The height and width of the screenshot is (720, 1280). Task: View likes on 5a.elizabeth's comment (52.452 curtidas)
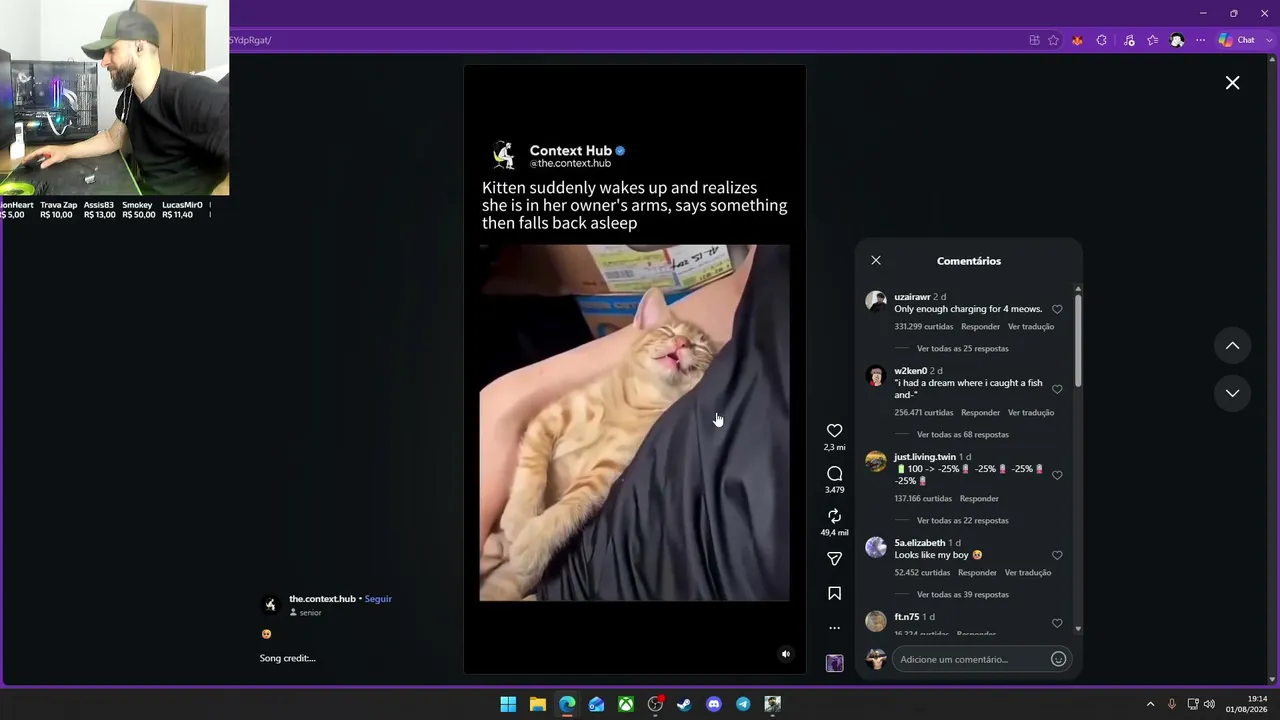pyautogui.click(x=922, y=573)
